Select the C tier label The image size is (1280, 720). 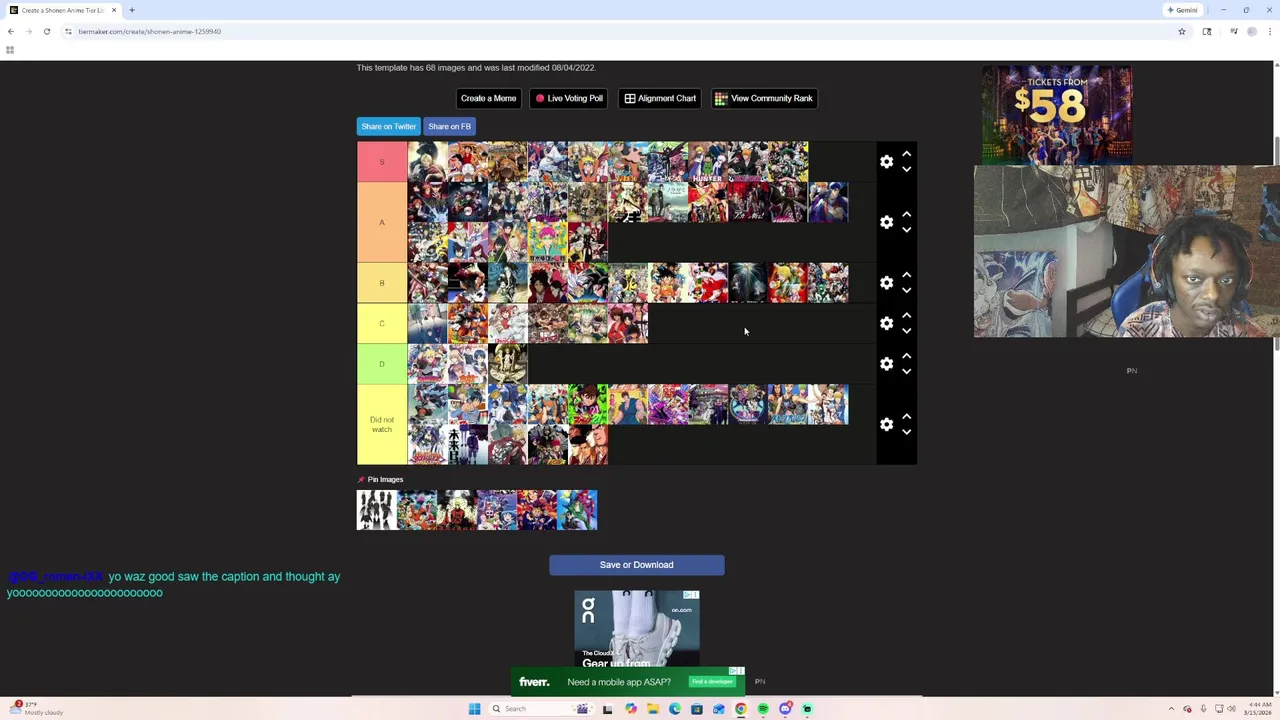pos(382,323)
